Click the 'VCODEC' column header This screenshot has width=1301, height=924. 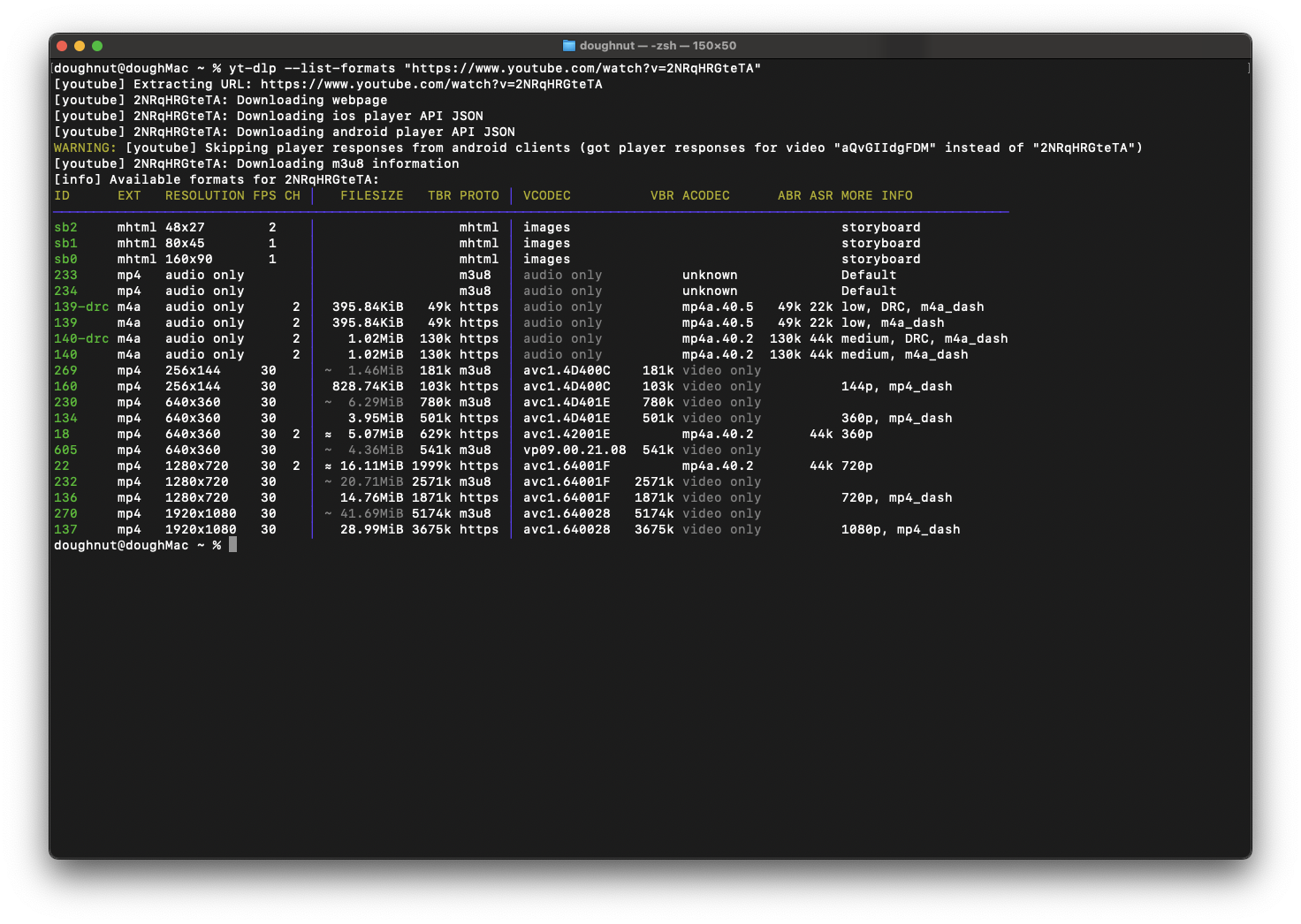click(547, 195)
